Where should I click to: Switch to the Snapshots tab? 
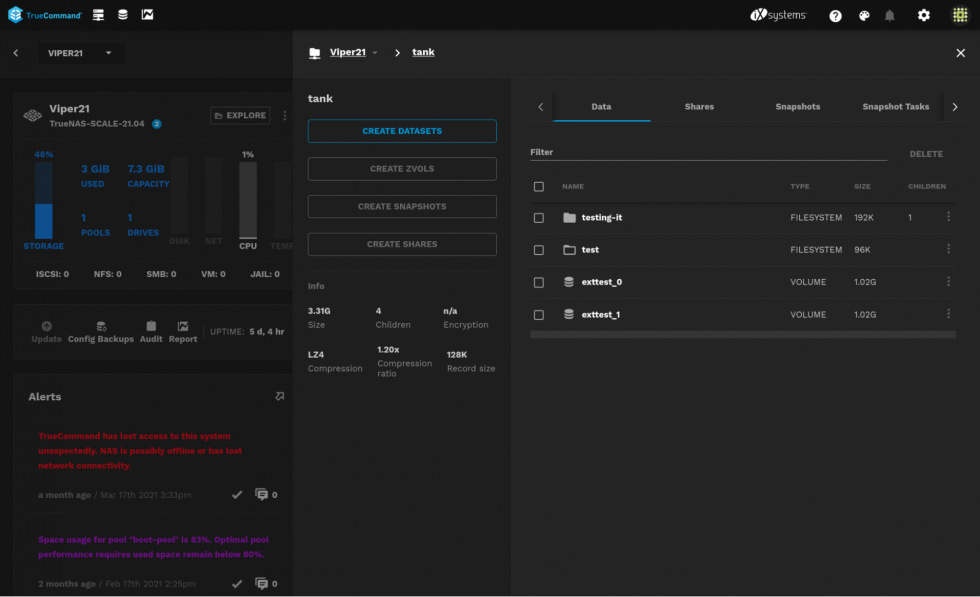point(797,107)
